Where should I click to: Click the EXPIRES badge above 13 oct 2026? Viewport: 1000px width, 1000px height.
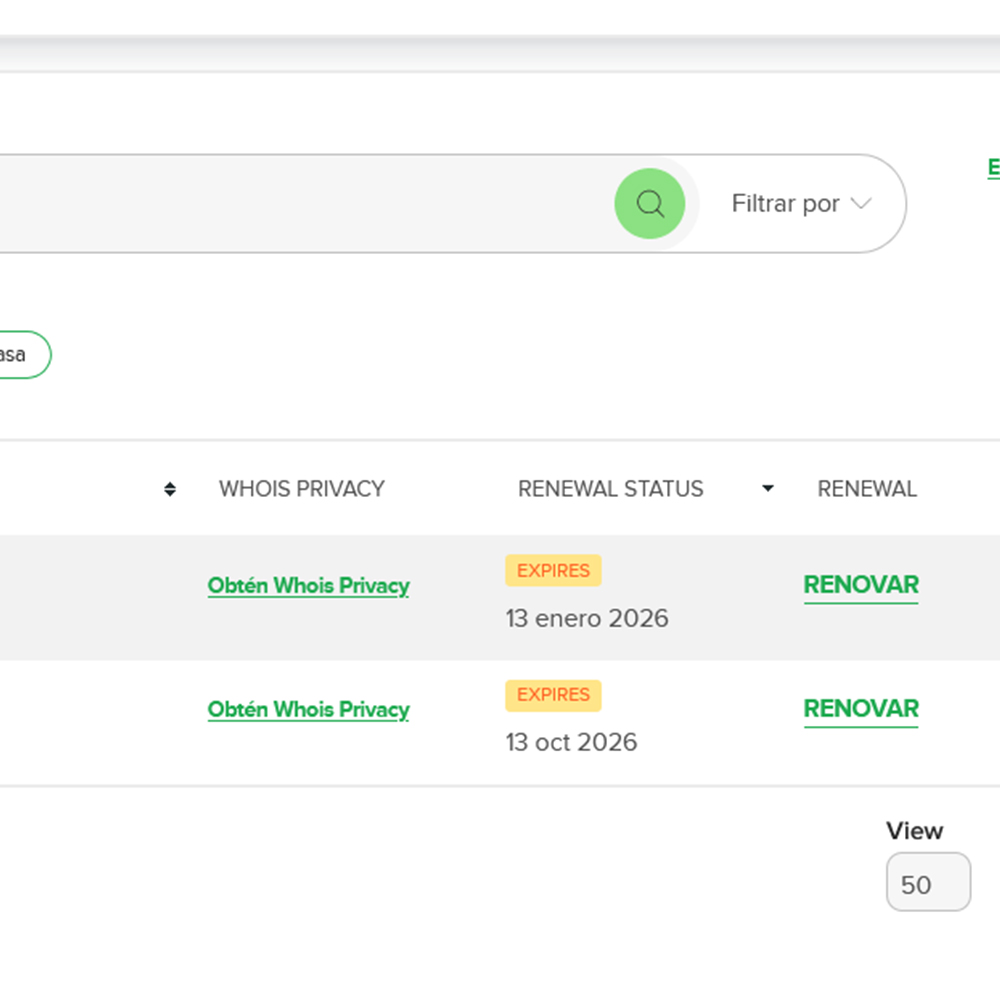(553, 695)
